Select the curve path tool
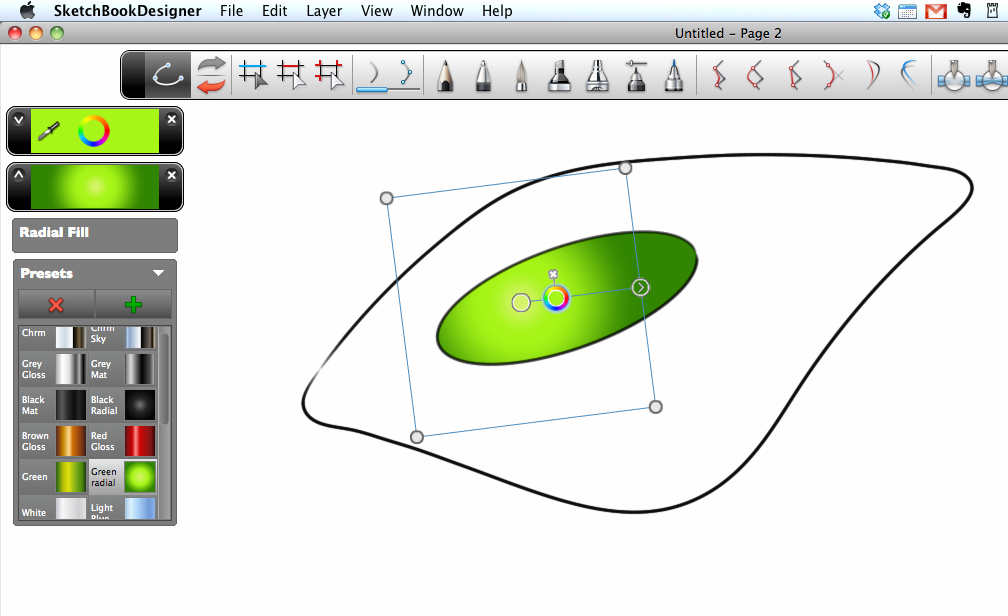 click(167, 76)
